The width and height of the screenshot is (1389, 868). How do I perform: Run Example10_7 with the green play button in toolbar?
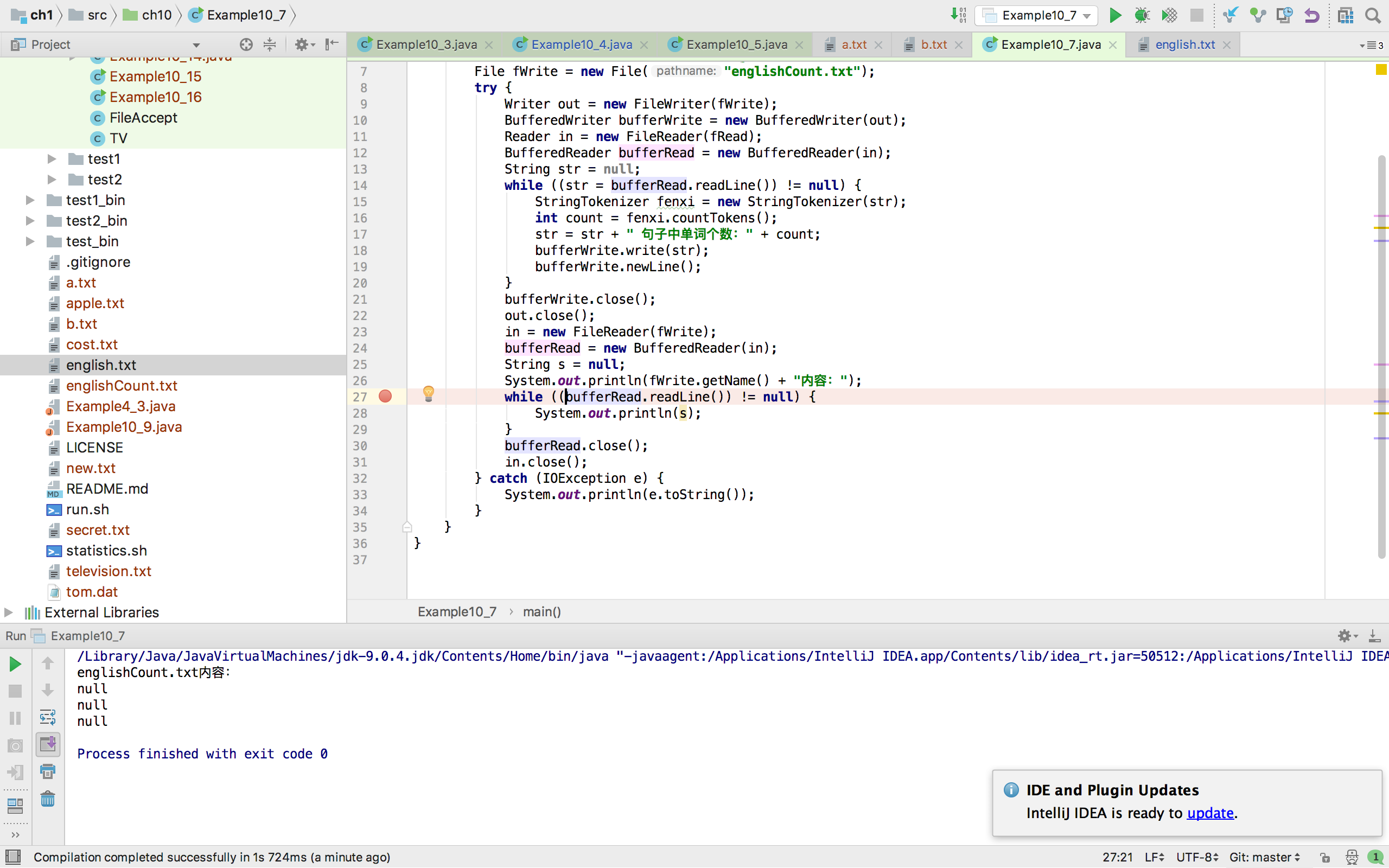point(1114,15)
